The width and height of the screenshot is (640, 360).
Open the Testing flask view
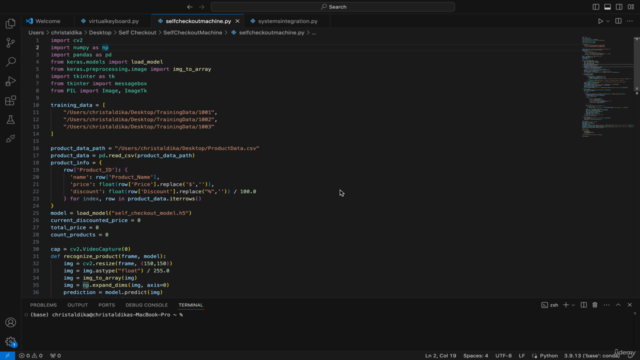point(11,120)
